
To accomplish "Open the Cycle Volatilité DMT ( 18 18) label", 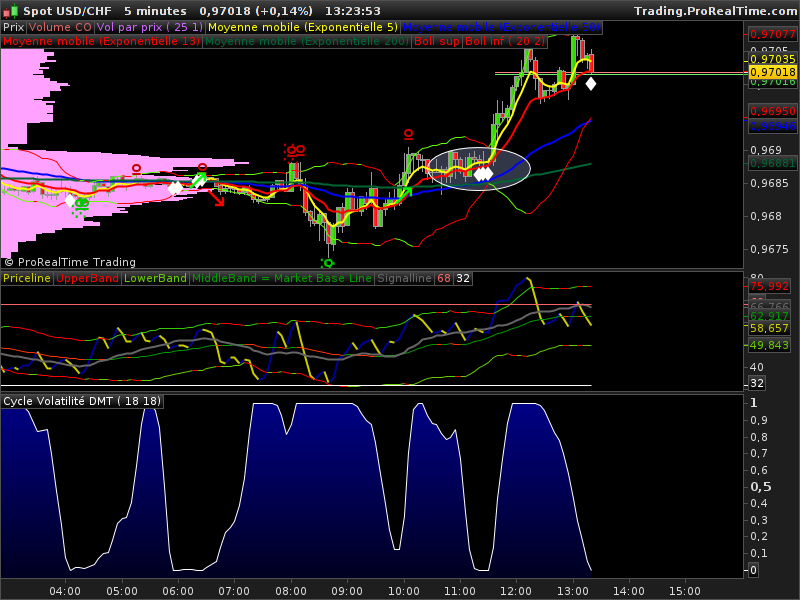I will [x=82, y=401].
